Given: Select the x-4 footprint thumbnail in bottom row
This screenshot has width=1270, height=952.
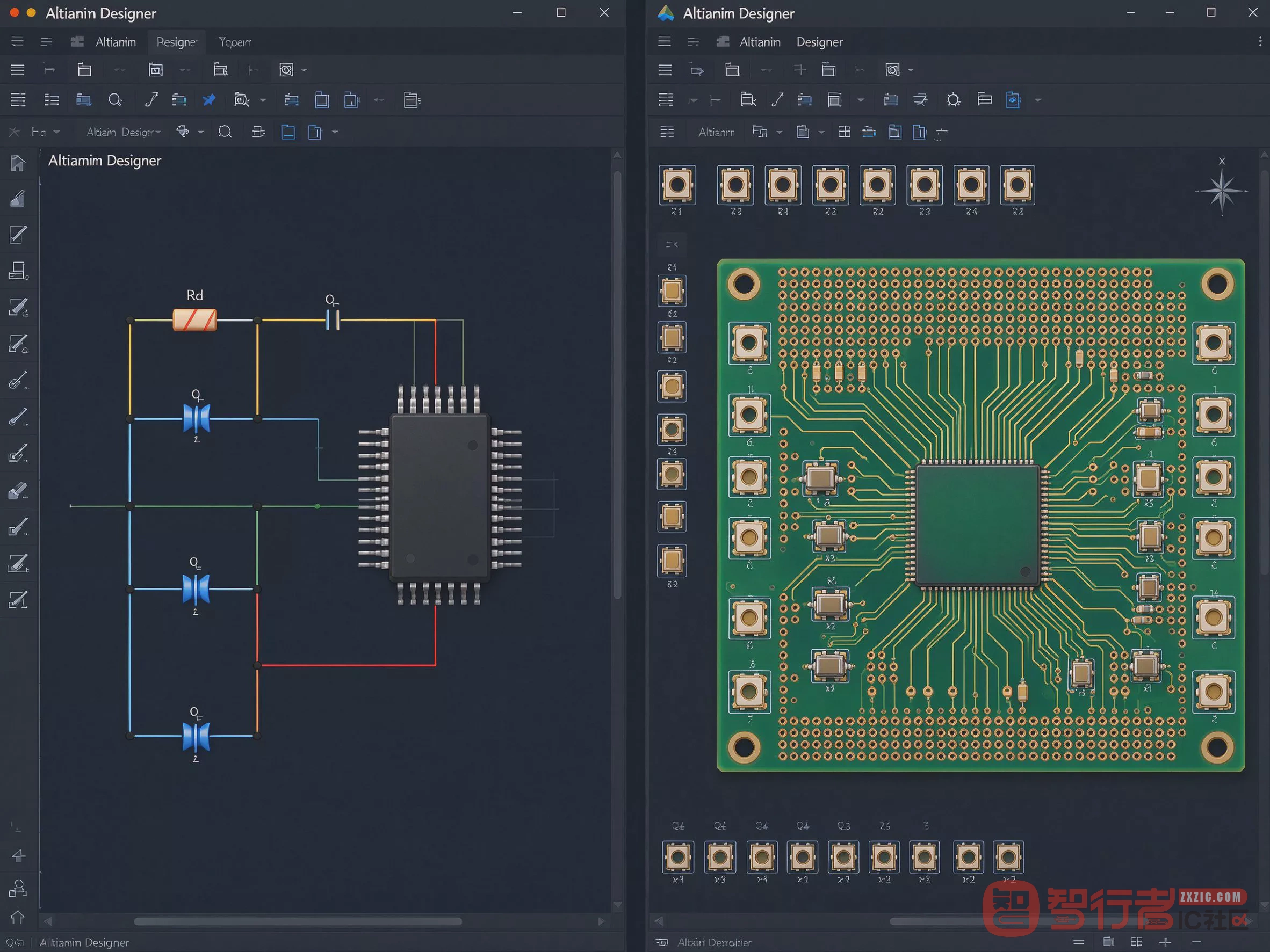Looking at the screenshot, I should point(678,857).
